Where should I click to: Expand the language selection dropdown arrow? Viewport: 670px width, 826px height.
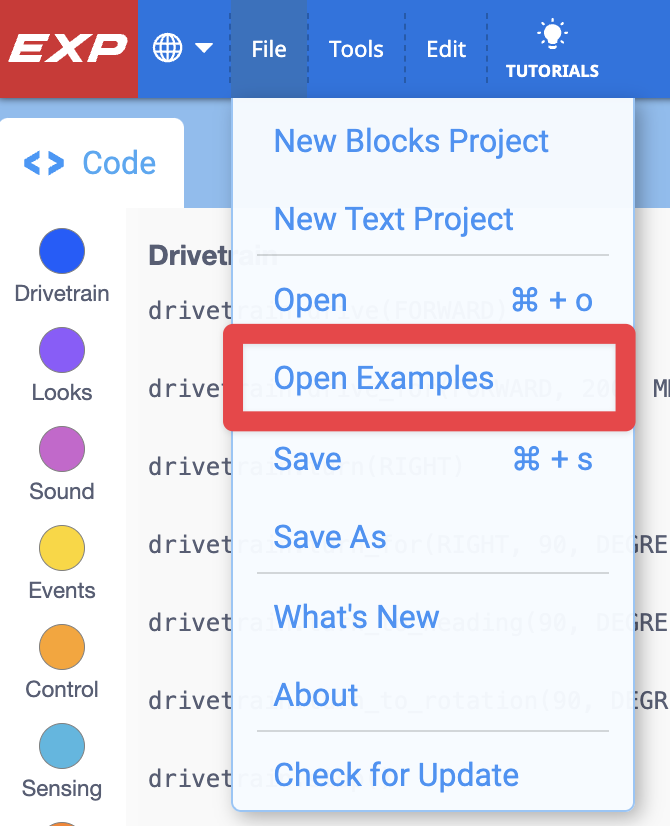tap(203, 49)
